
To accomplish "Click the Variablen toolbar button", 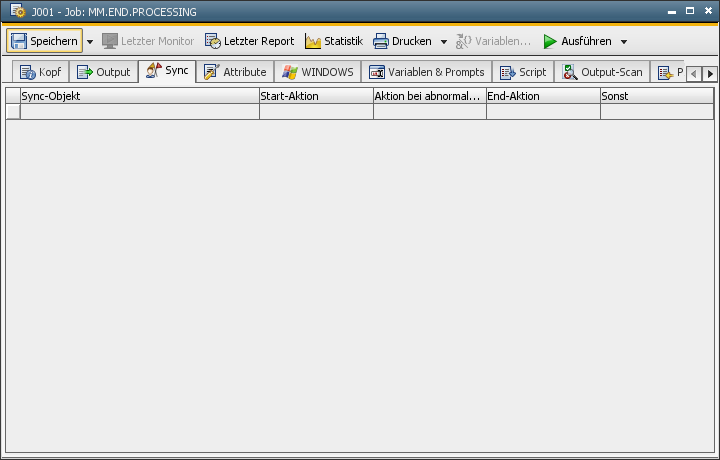I will click(x=493, y=41).
